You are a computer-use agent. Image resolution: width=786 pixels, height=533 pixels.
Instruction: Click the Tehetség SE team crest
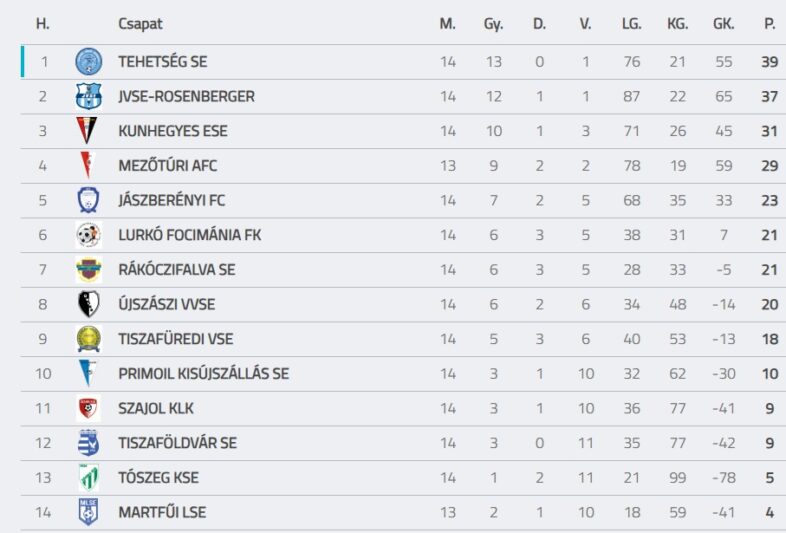click(89, 62)
